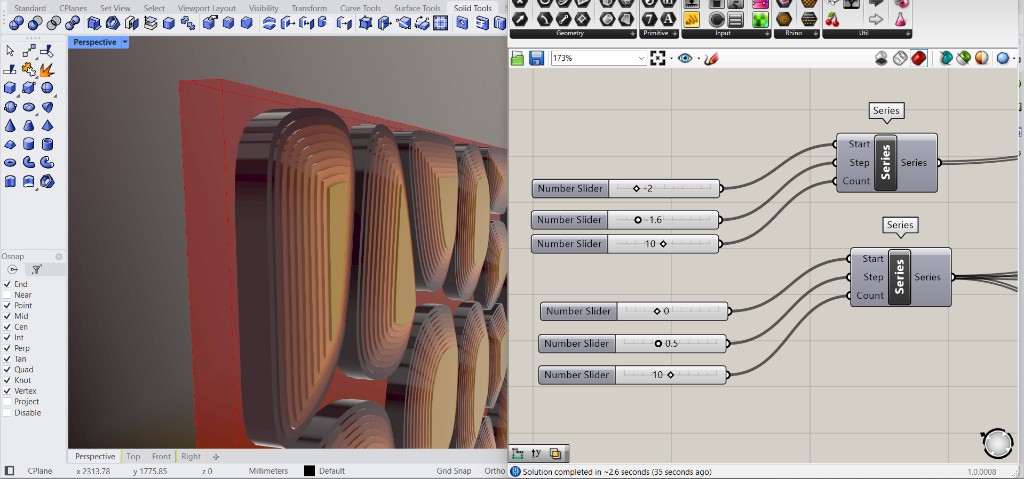Click slider handle with value 1.6
Screen dimensions: 1024x479
(x=638, y=220)
